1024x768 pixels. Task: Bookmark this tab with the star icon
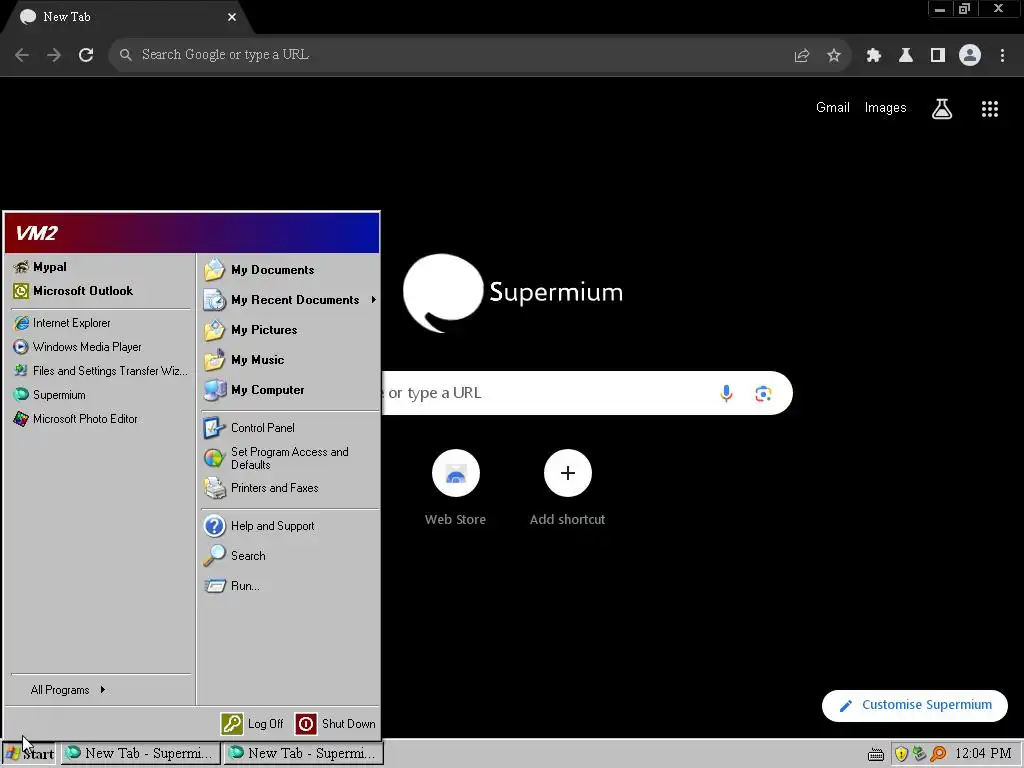(834, 56)
